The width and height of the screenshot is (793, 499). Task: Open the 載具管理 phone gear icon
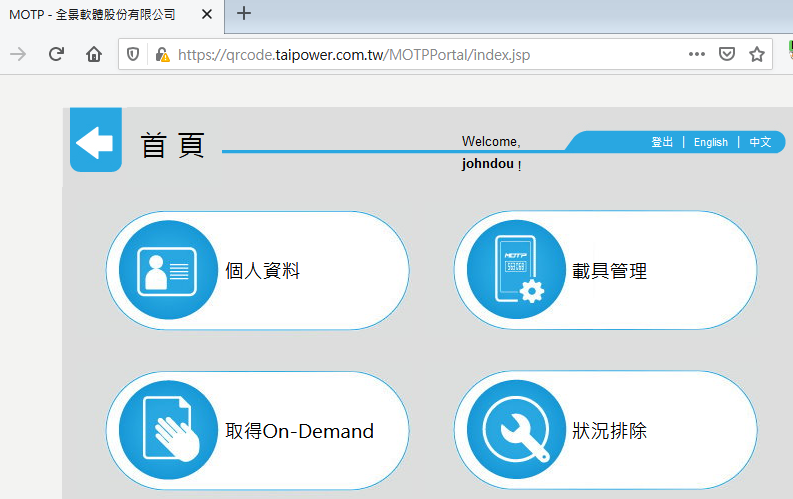tap(516, 269)
